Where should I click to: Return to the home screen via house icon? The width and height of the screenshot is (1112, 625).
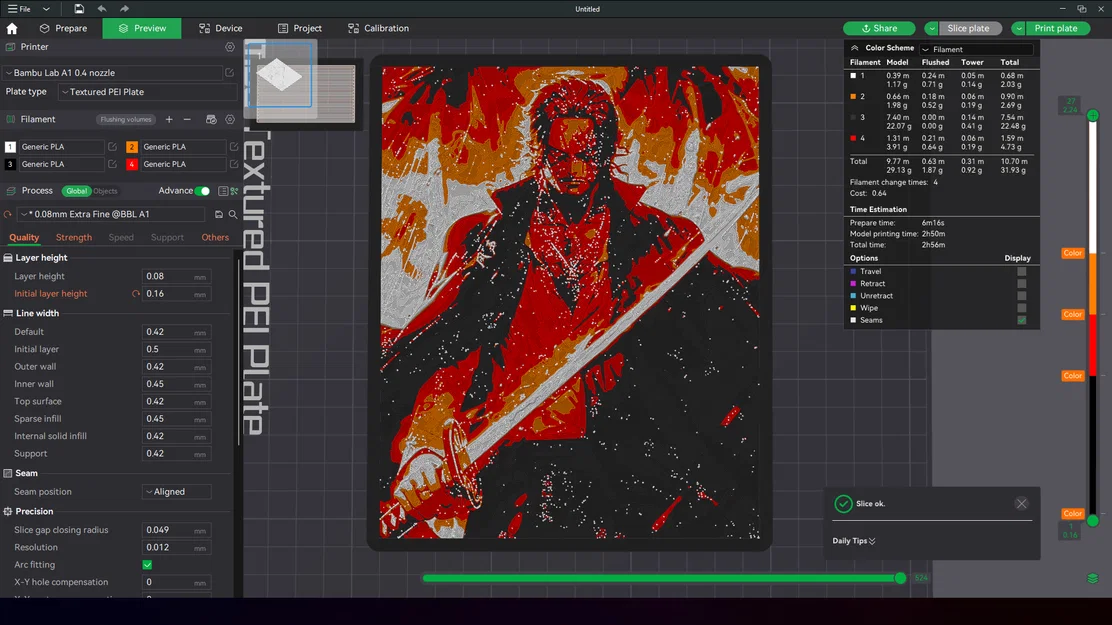[x=10, y=28]
